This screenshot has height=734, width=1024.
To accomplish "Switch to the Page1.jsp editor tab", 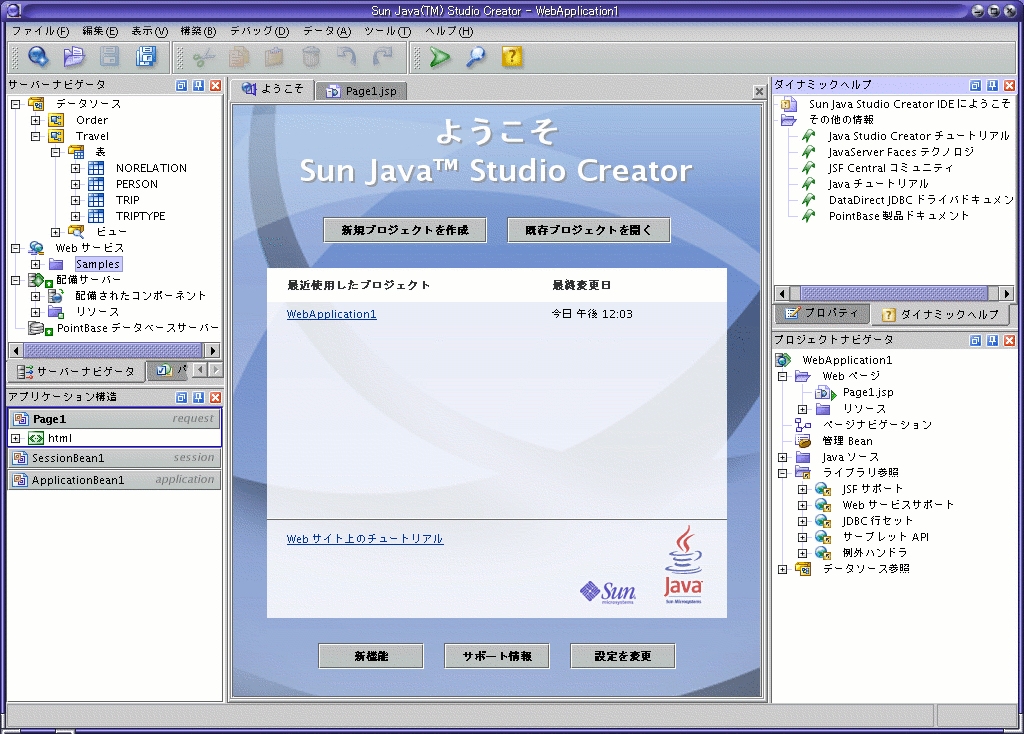I will pos(362,91).
